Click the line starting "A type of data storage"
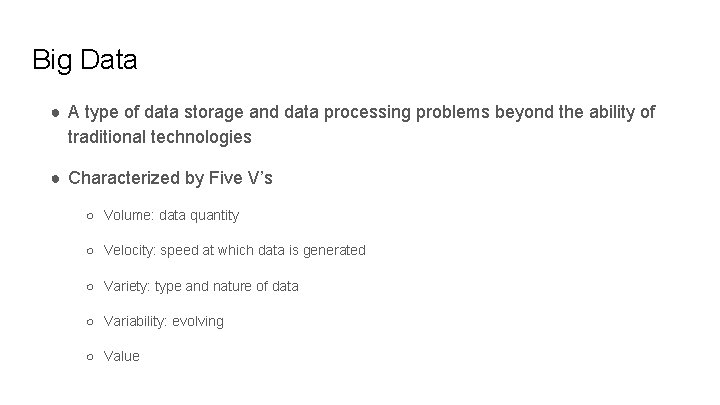 click(x=361, y=112)
